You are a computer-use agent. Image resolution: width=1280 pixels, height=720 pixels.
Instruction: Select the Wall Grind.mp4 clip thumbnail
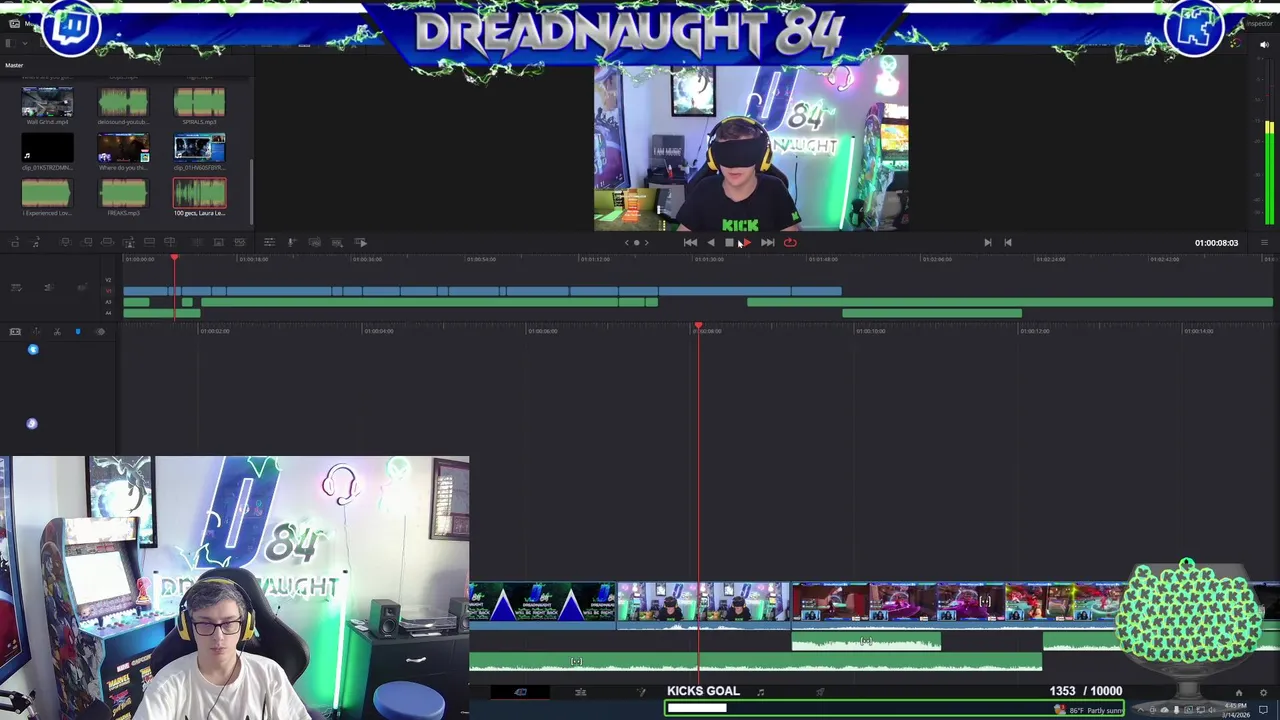click(x=47, y=102)
